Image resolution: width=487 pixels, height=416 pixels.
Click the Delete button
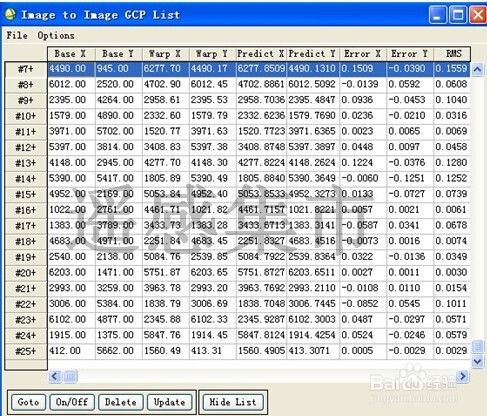(x=121, y=402)
